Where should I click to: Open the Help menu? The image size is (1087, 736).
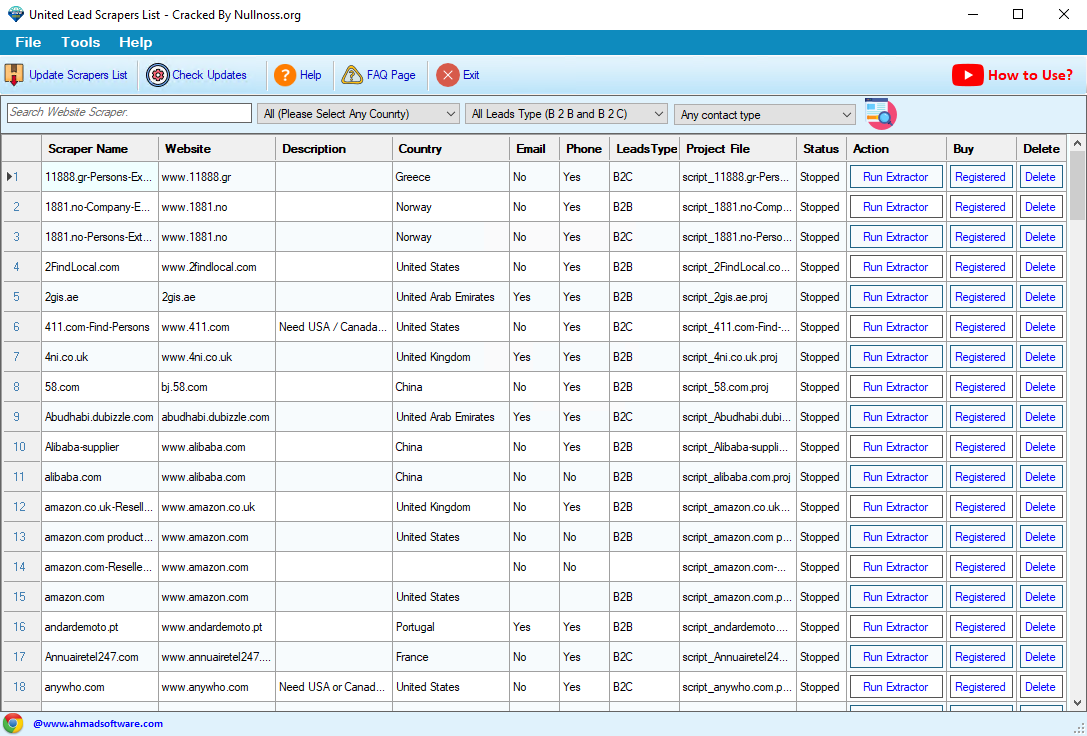(135, 42)
